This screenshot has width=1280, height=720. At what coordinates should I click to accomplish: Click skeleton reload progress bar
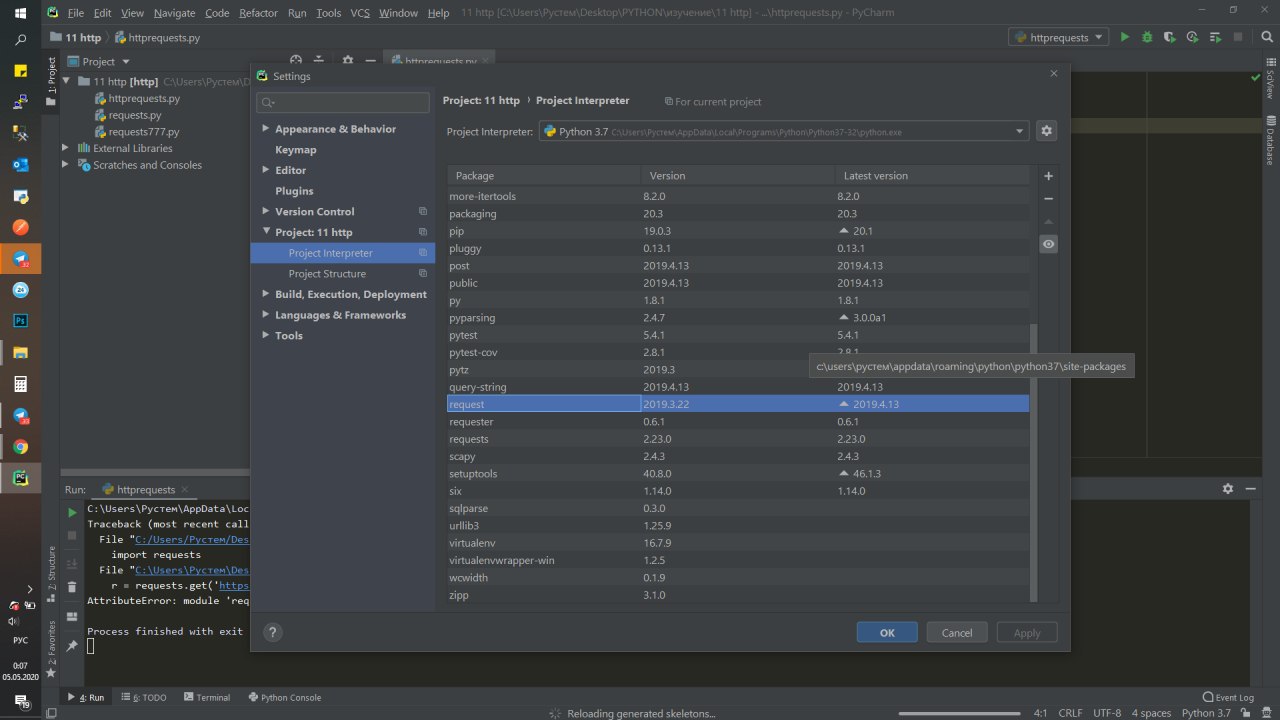tap(957, 713)
